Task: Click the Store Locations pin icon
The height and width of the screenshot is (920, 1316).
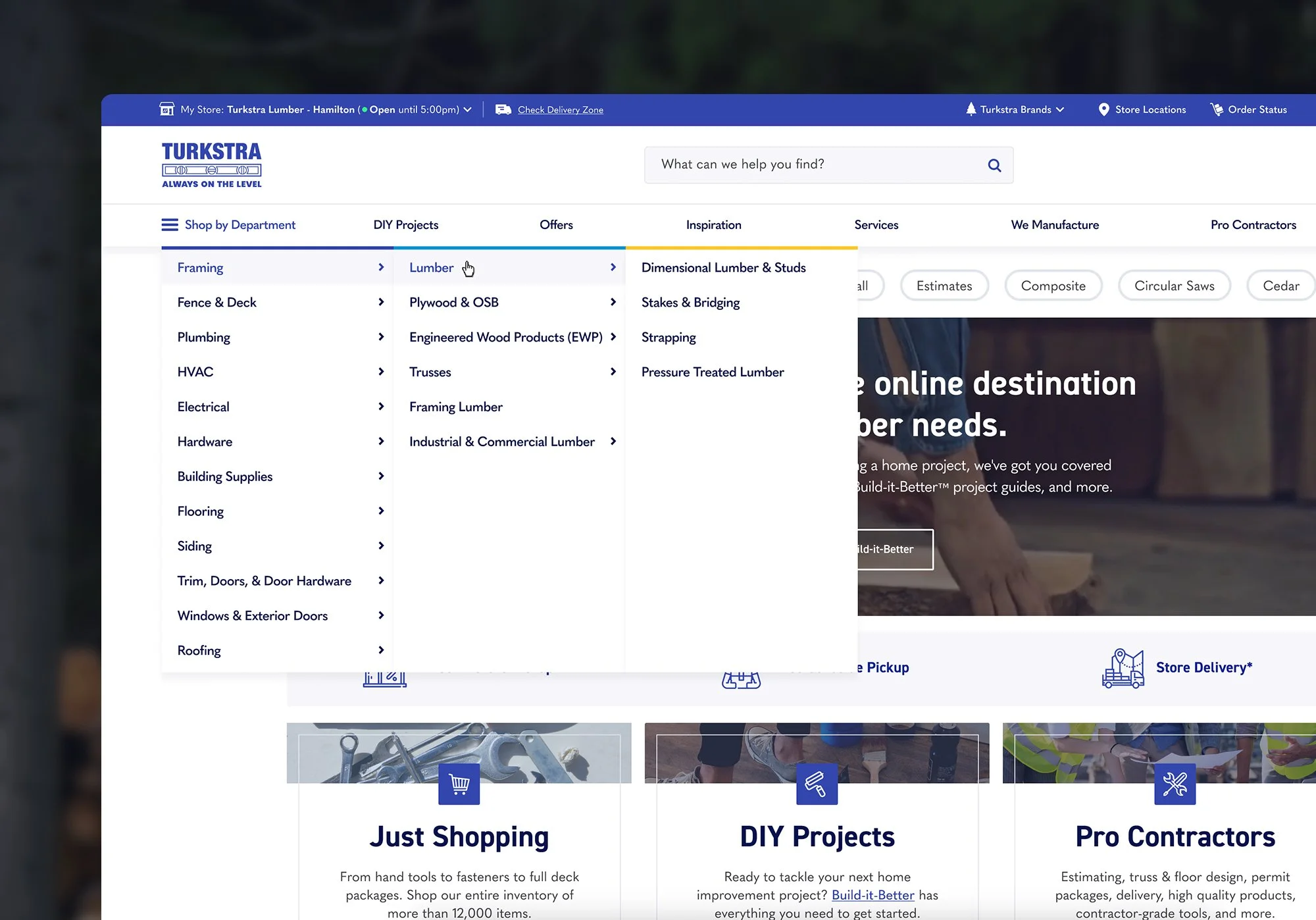Action: tap(1103, 110)
